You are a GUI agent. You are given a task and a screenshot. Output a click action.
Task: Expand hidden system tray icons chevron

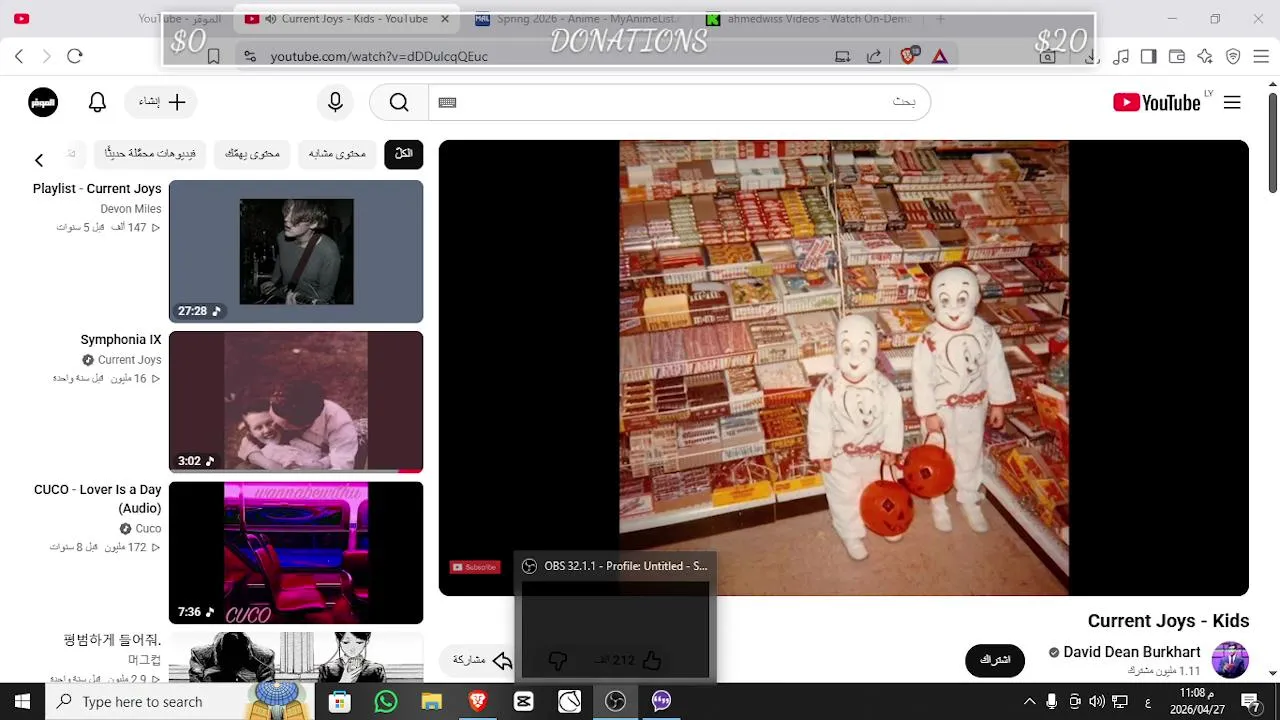(1029, 701)
